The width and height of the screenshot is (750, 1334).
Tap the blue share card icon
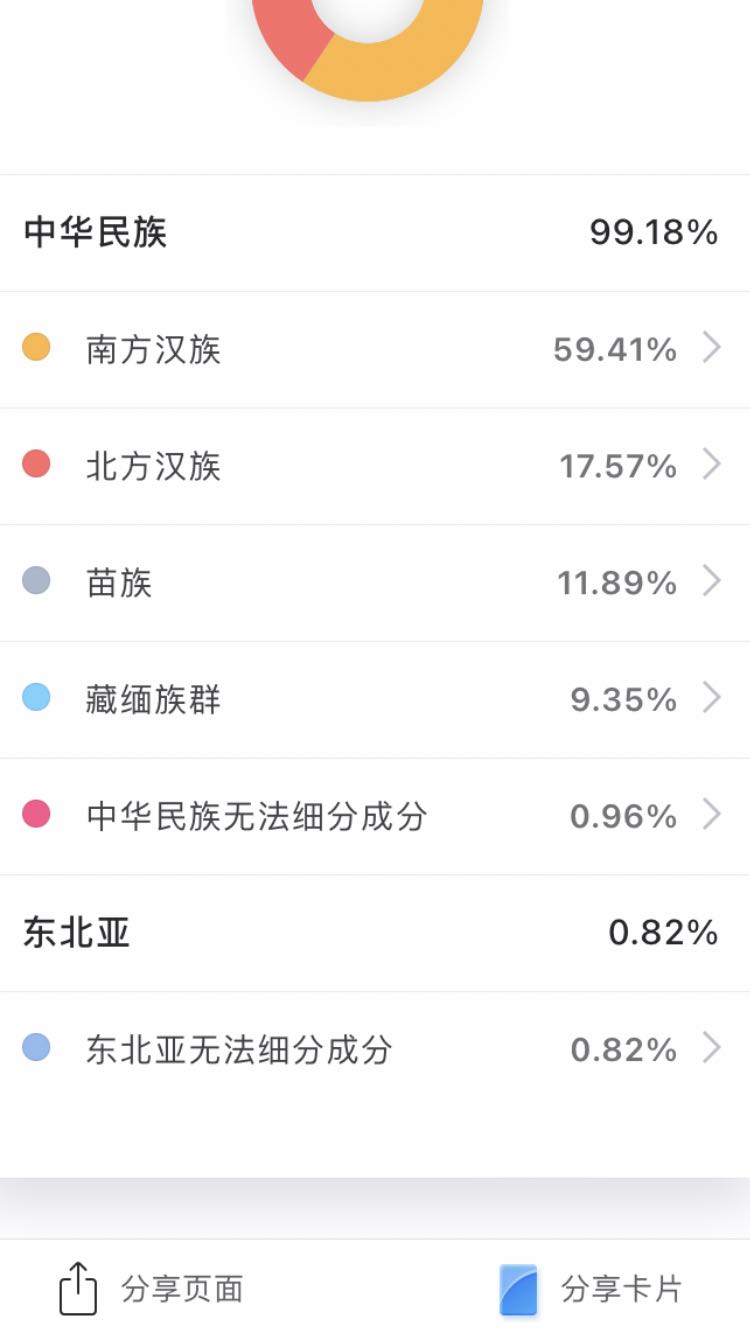coord(519,1289)
